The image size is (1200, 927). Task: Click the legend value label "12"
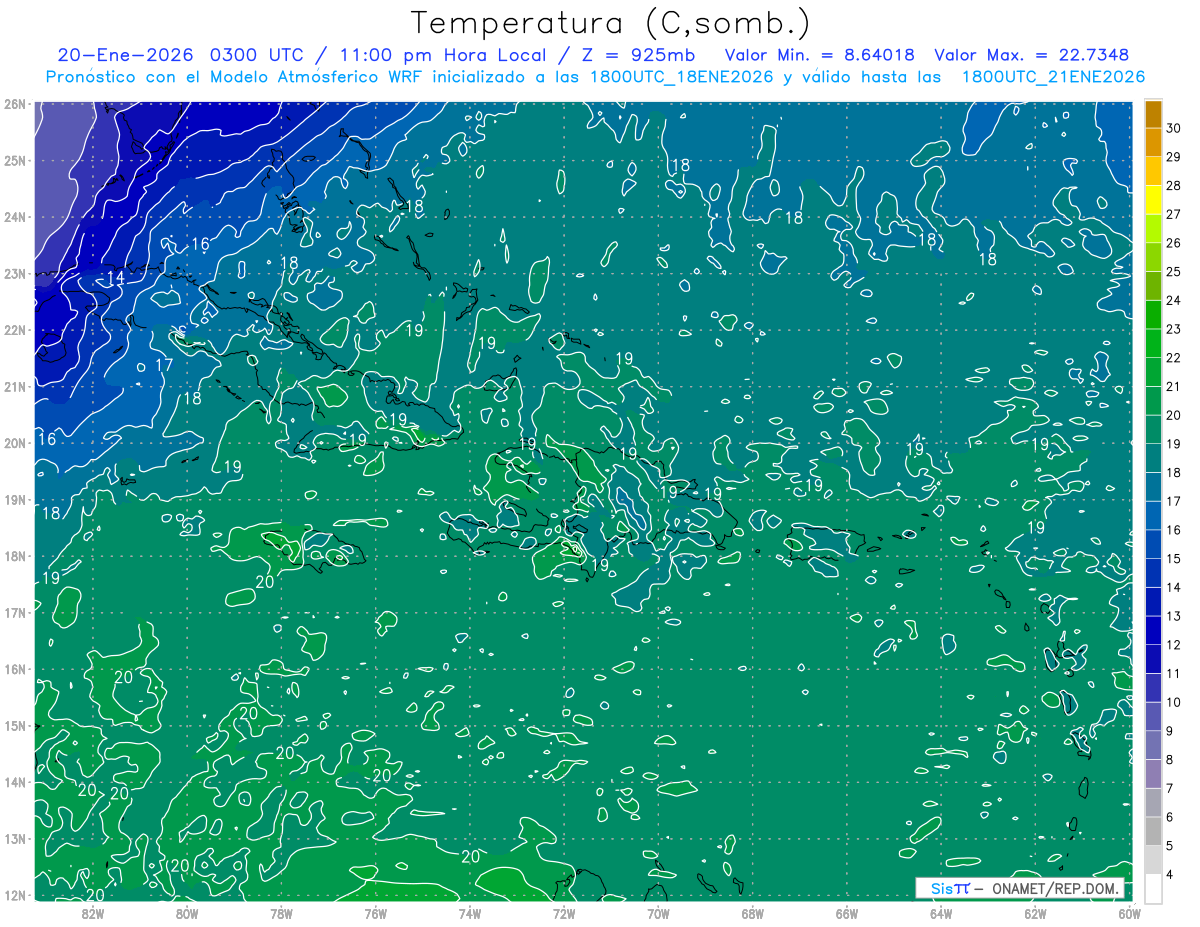pos(1174,645)
